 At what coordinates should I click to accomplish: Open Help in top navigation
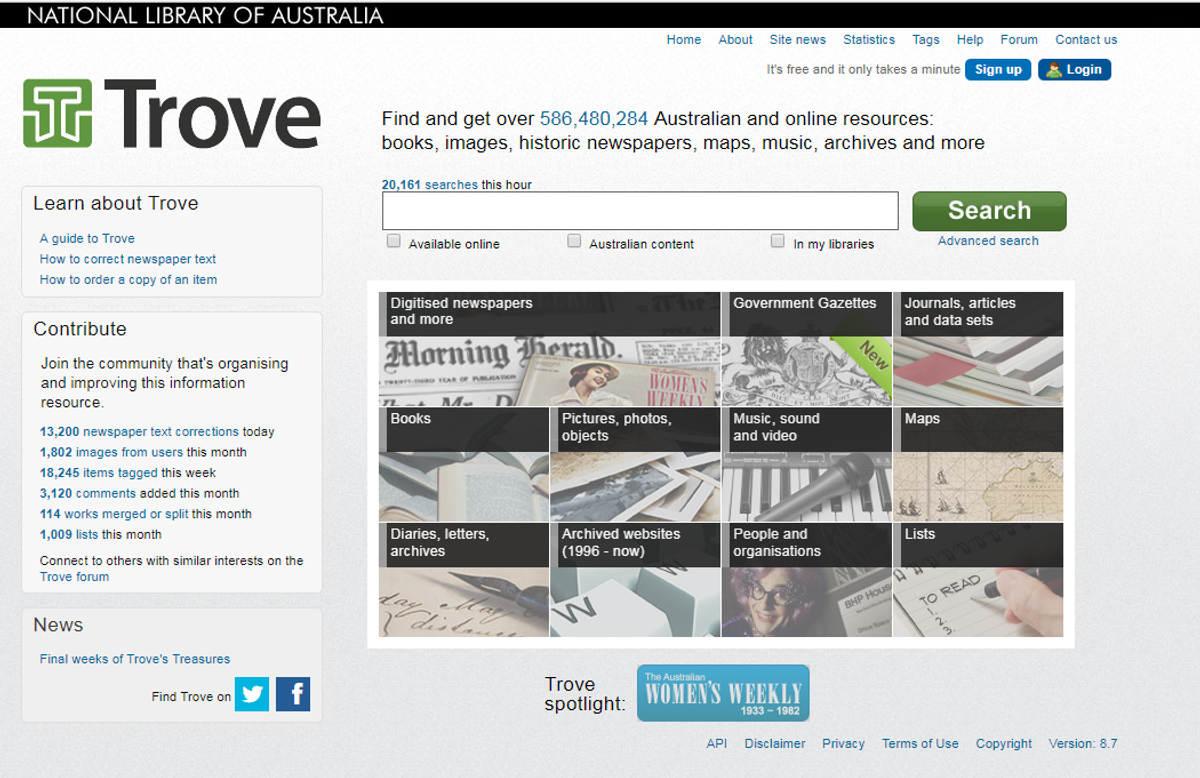point(970,40)
